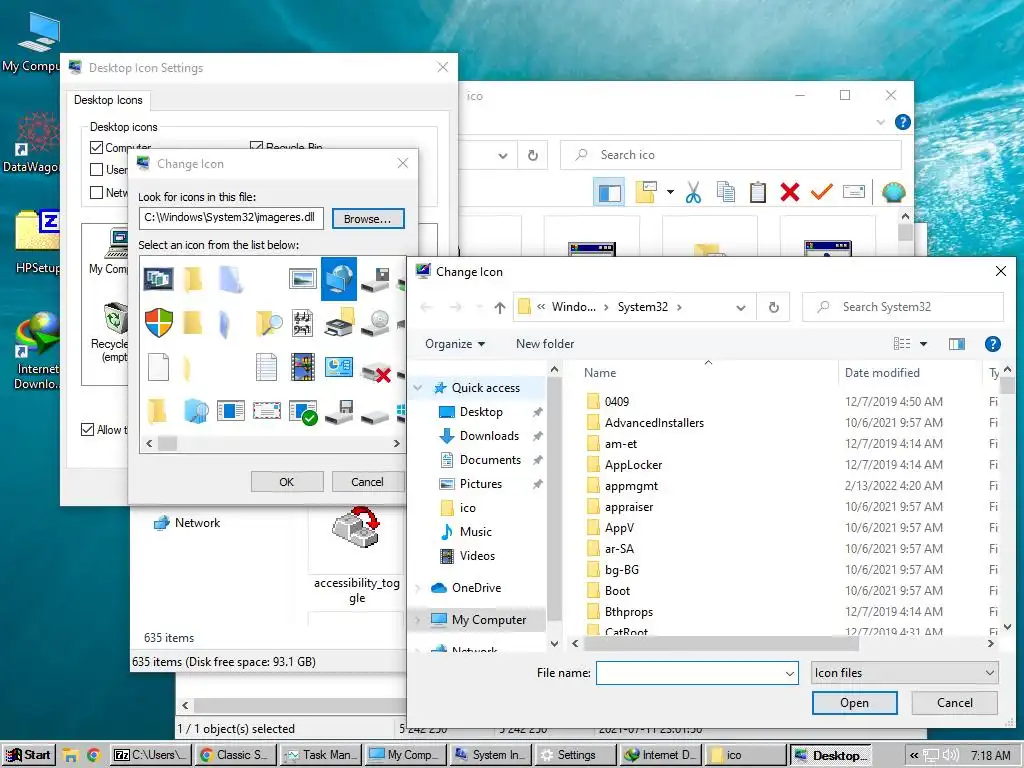This screenshot has width=1024, height=768.
Task: Click Cancel in the file browse dialog
Action: point(954,703)
